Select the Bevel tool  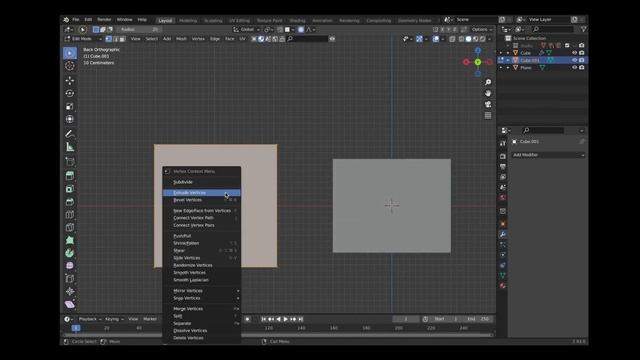[70, 202]
